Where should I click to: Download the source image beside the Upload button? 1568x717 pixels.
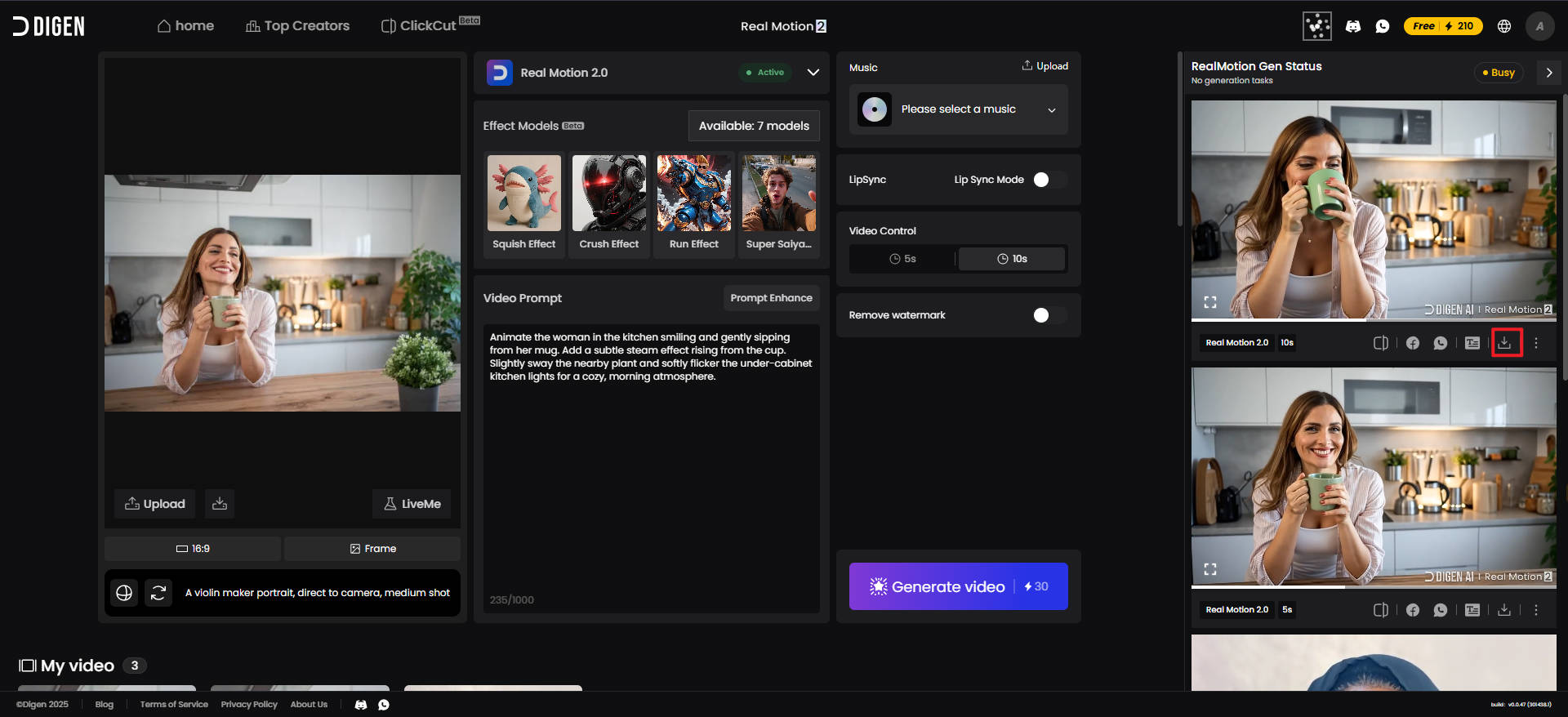(x=220, y=504)
